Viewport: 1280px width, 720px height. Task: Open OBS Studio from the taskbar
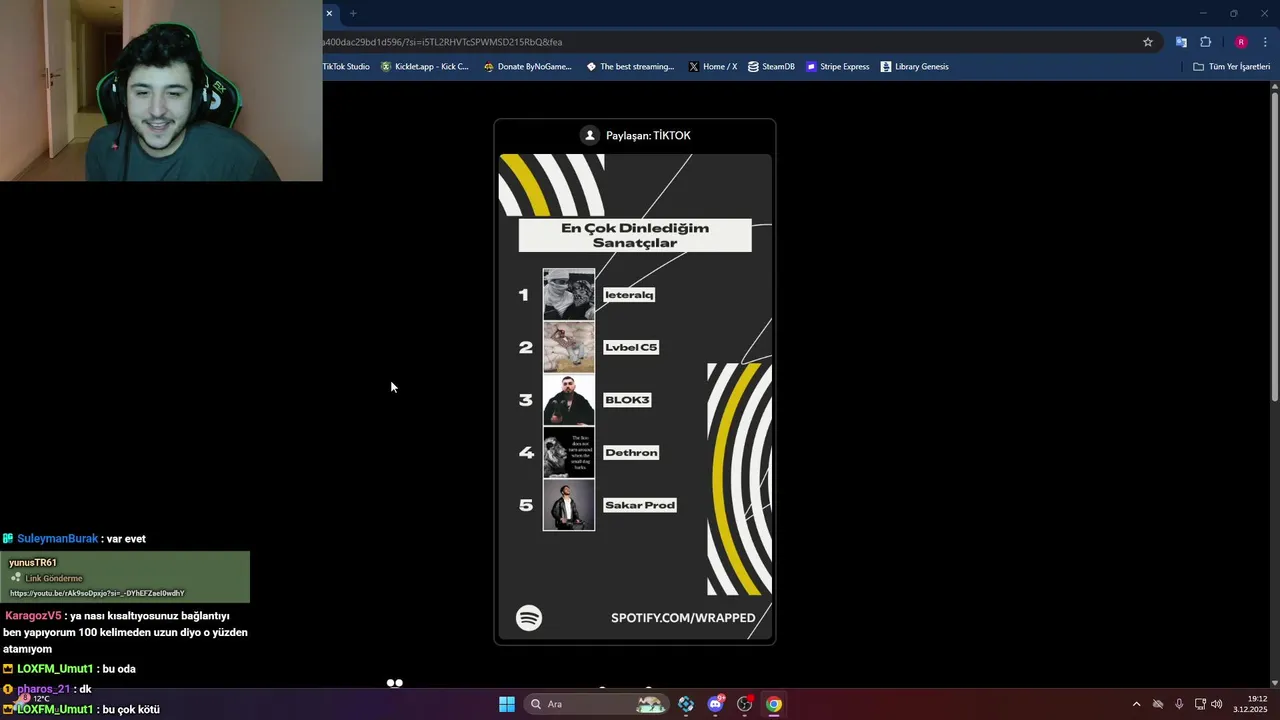pos(745,704)
